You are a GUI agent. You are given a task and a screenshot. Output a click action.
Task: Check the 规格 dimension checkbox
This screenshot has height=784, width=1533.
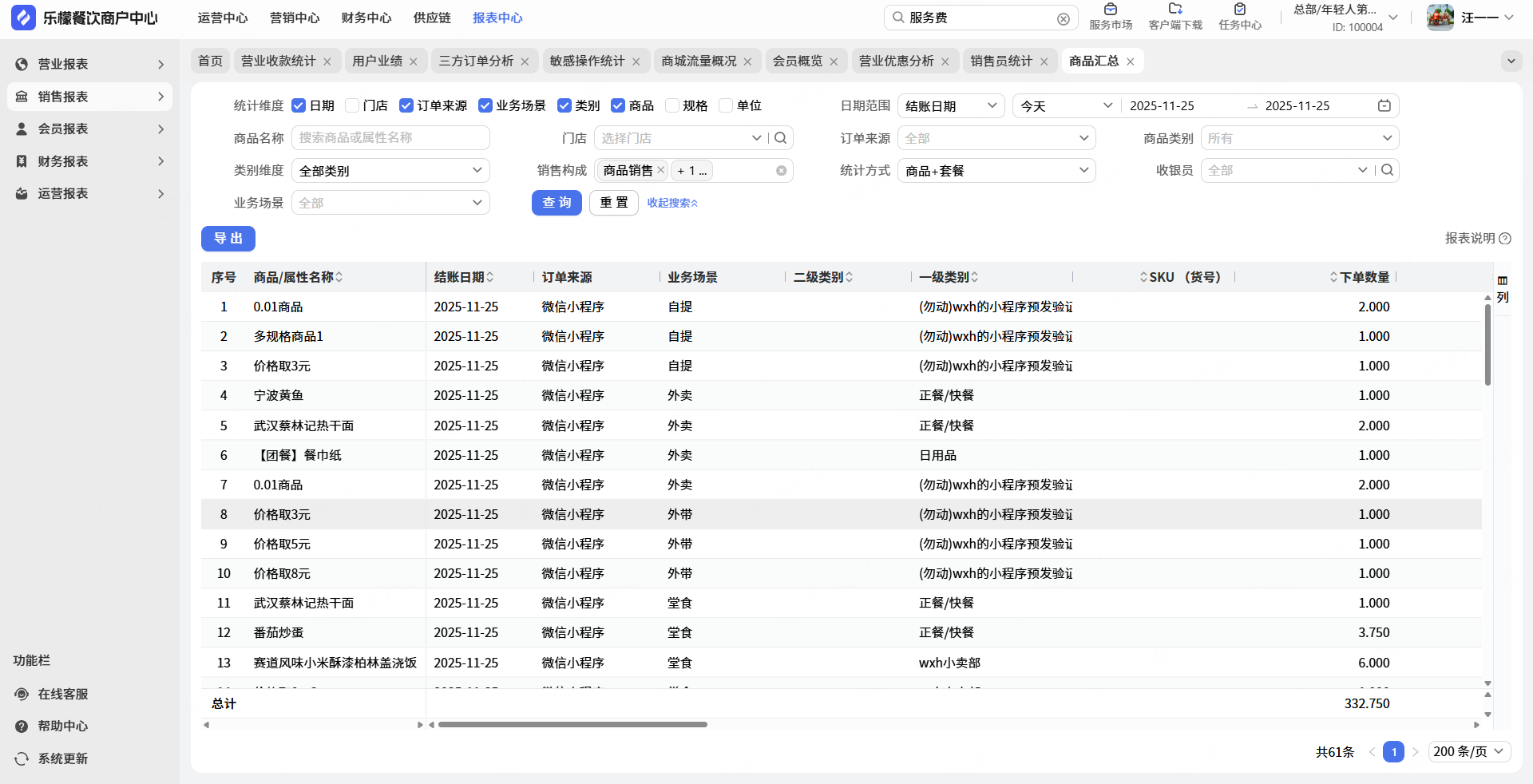tap(672, 105)
